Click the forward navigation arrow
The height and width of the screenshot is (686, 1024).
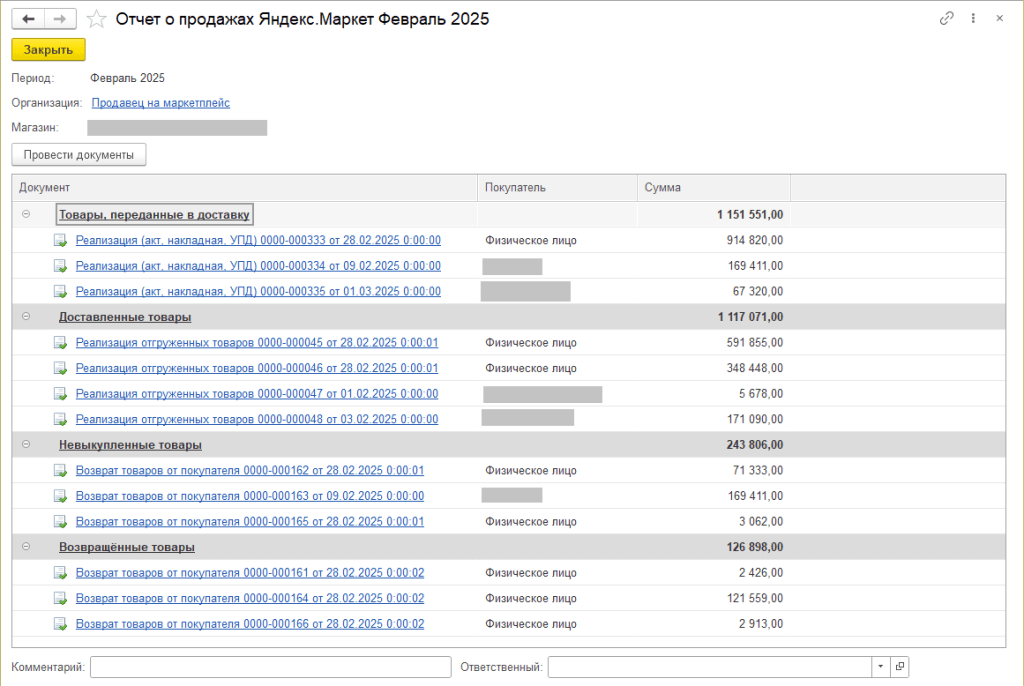click(x=60, y=19)
